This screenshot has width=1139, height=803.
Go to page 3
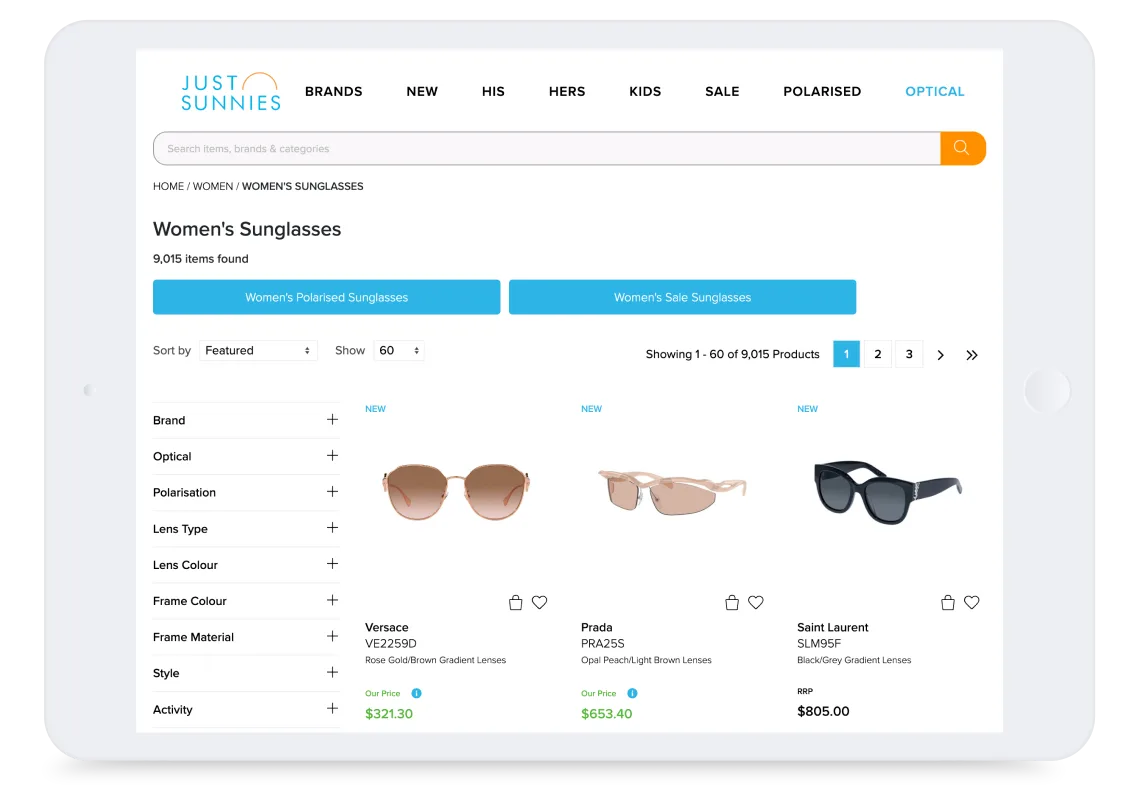point(909,354)
